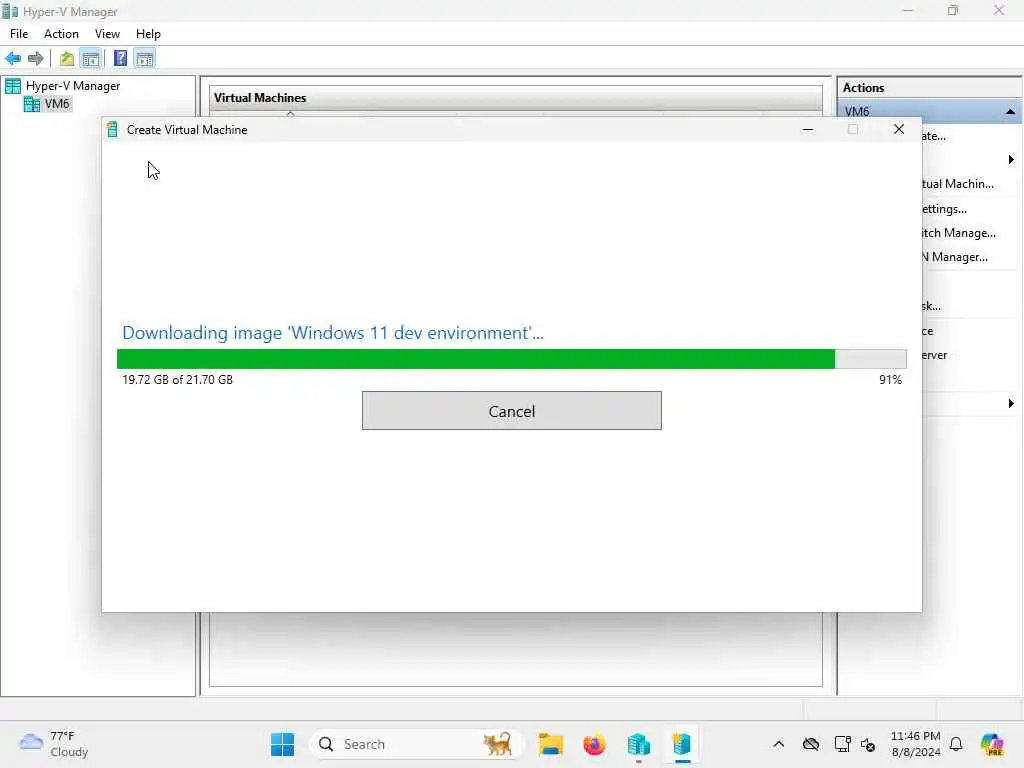1024x768 pixels.
Task: Click the 'erver' action in Actions pane
Action: (935, 355)
